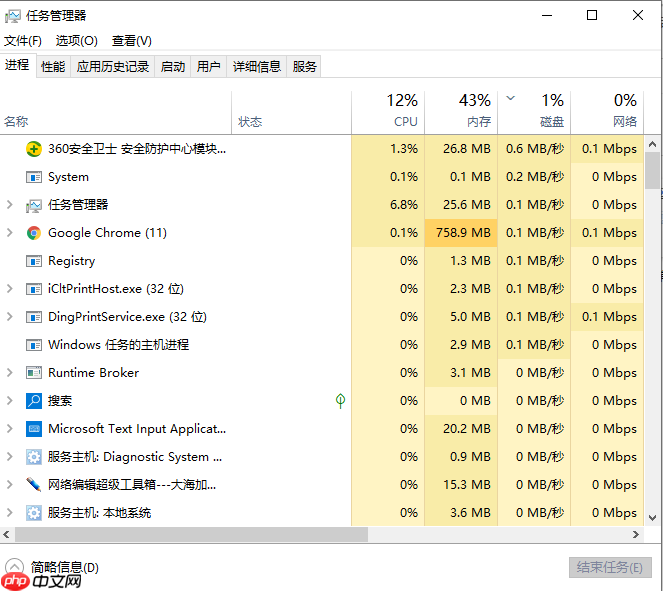Click the Microsoft Text Input Application icon
Screen dimensions: 663x591
pyautogui.click(x=34, y=429)
